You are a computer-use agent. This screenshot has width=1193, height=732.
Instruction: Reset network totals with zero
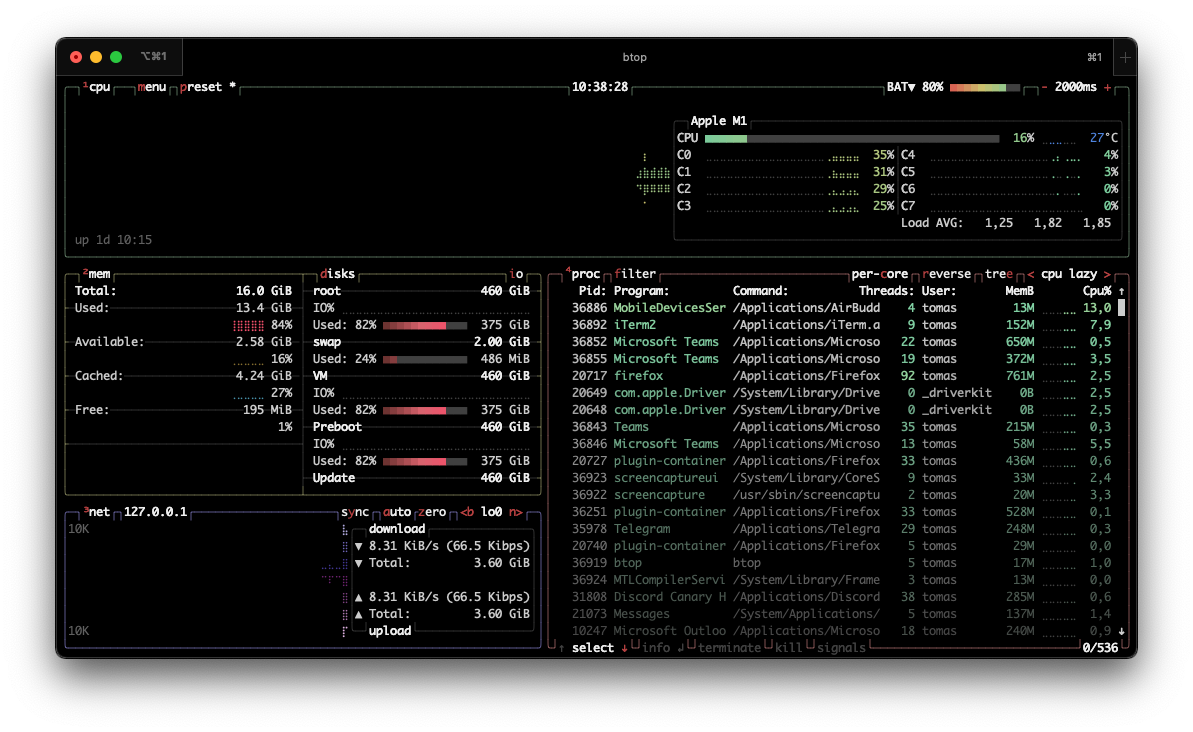pos(431,511)
